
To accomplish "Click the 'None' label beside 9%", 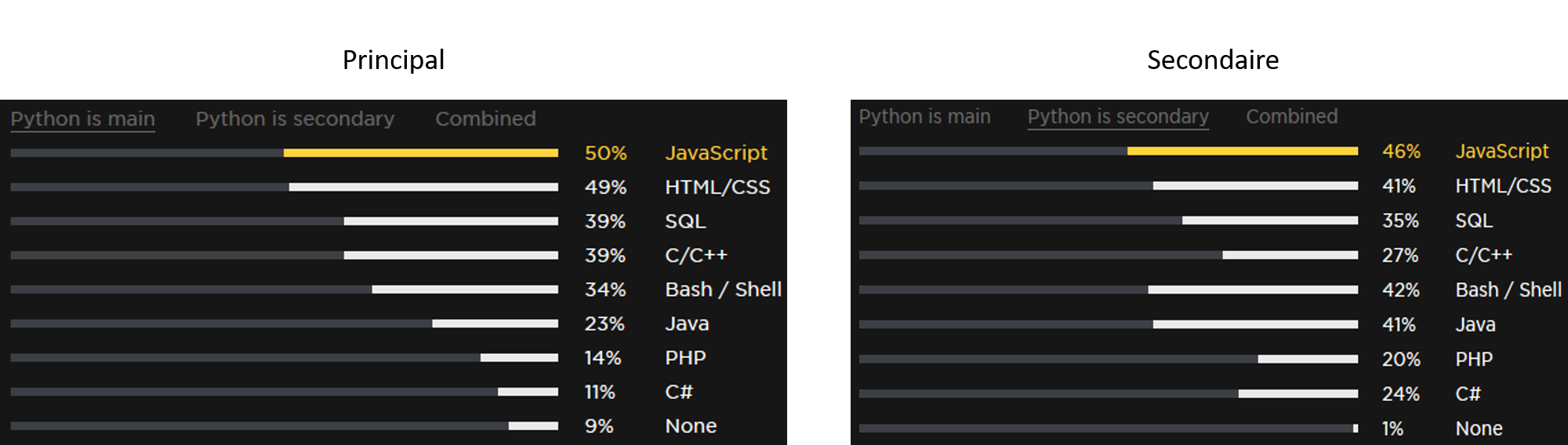I will 690,426.
